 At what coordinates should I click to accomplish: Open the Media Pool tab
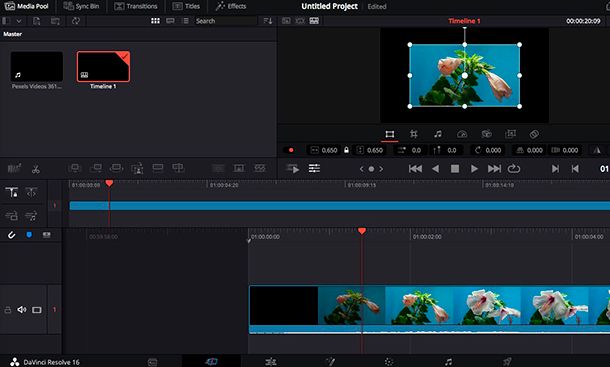[27, 6]
